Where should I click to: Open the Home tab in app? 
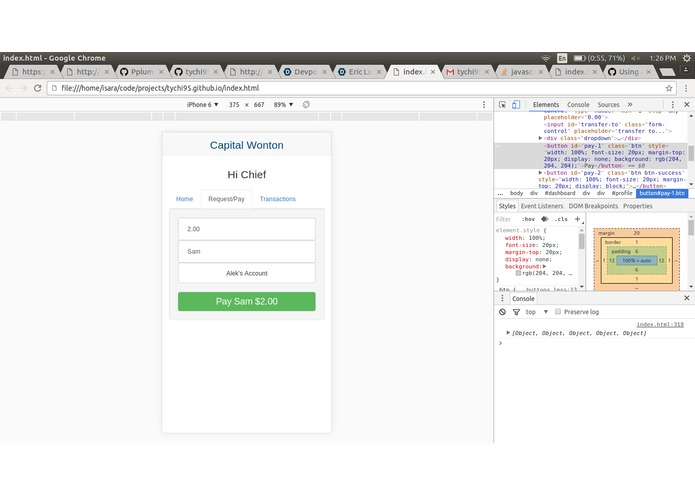pyautogui.click(x=184, y=199)
